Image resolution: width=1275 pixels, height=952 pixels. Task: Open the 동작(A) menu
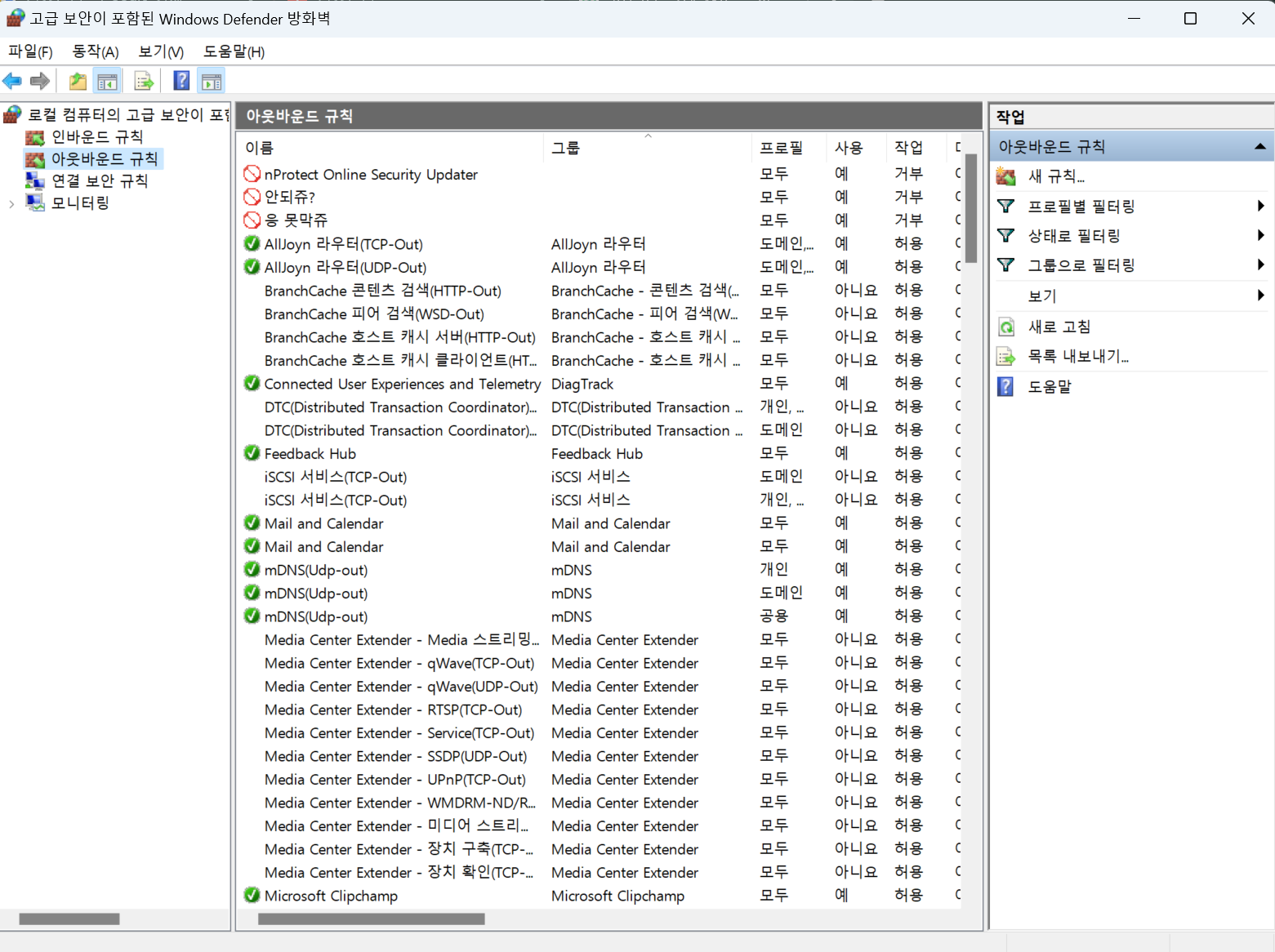coord(96,51)
